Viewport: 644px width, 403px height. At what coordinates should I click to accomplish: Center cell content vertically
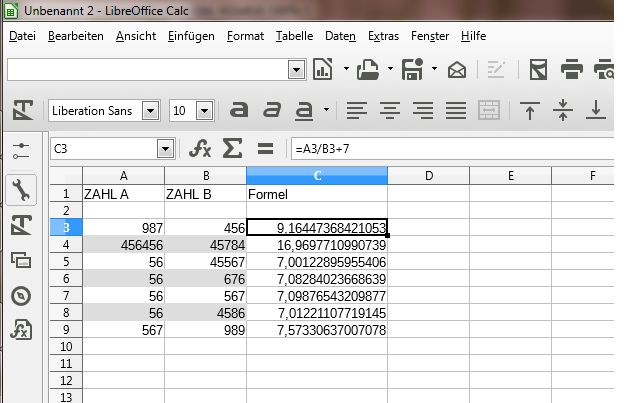point(563,110)
